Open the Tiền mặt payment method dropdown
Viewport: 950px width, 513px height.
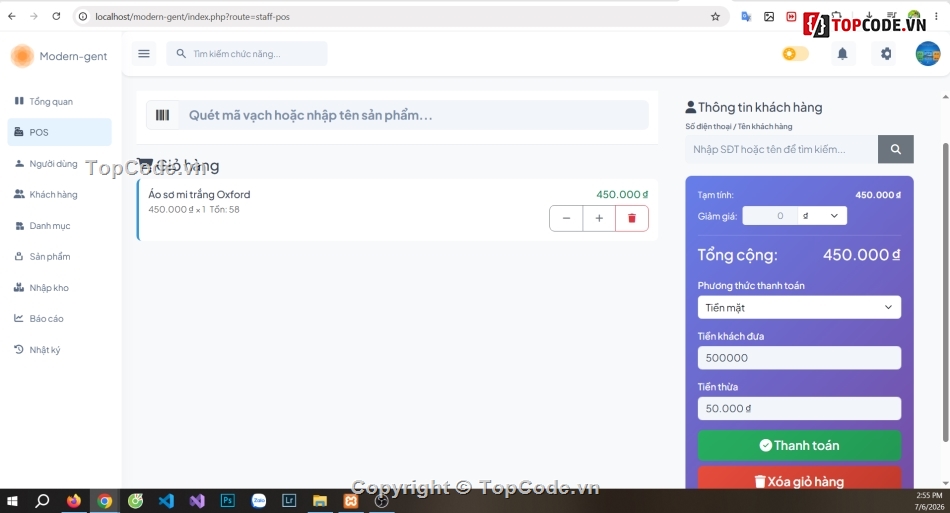pyautogui.click(x=799, y=307)
